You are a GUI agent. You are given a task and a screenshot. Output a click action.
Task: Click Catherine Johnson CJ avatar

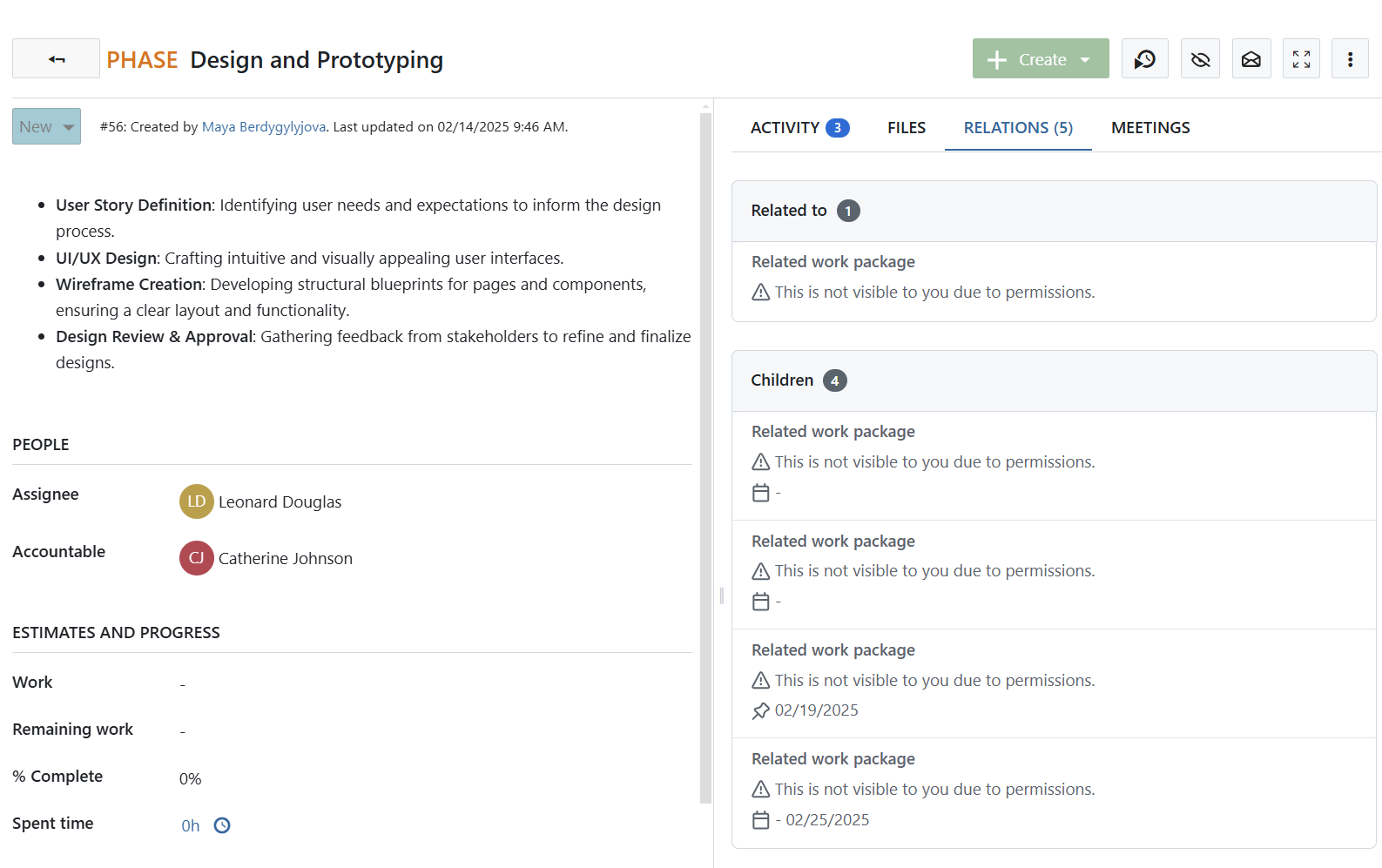[x=196, y=558]
